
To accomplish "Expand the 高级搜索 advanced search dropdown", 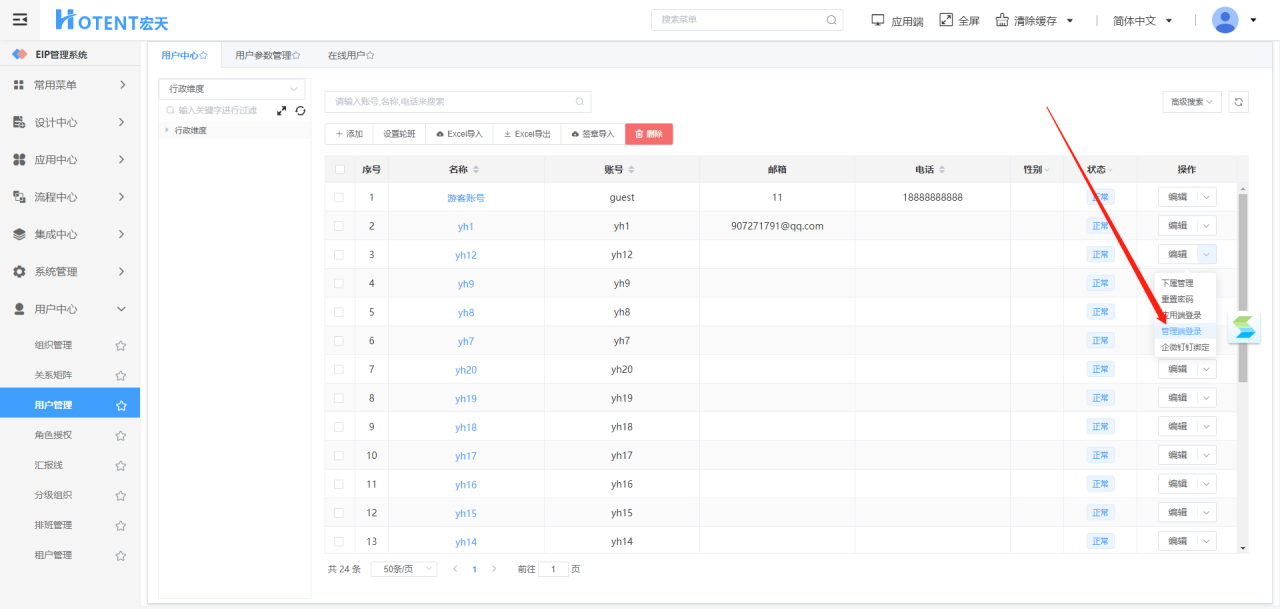I will (x=1191, y=102).
